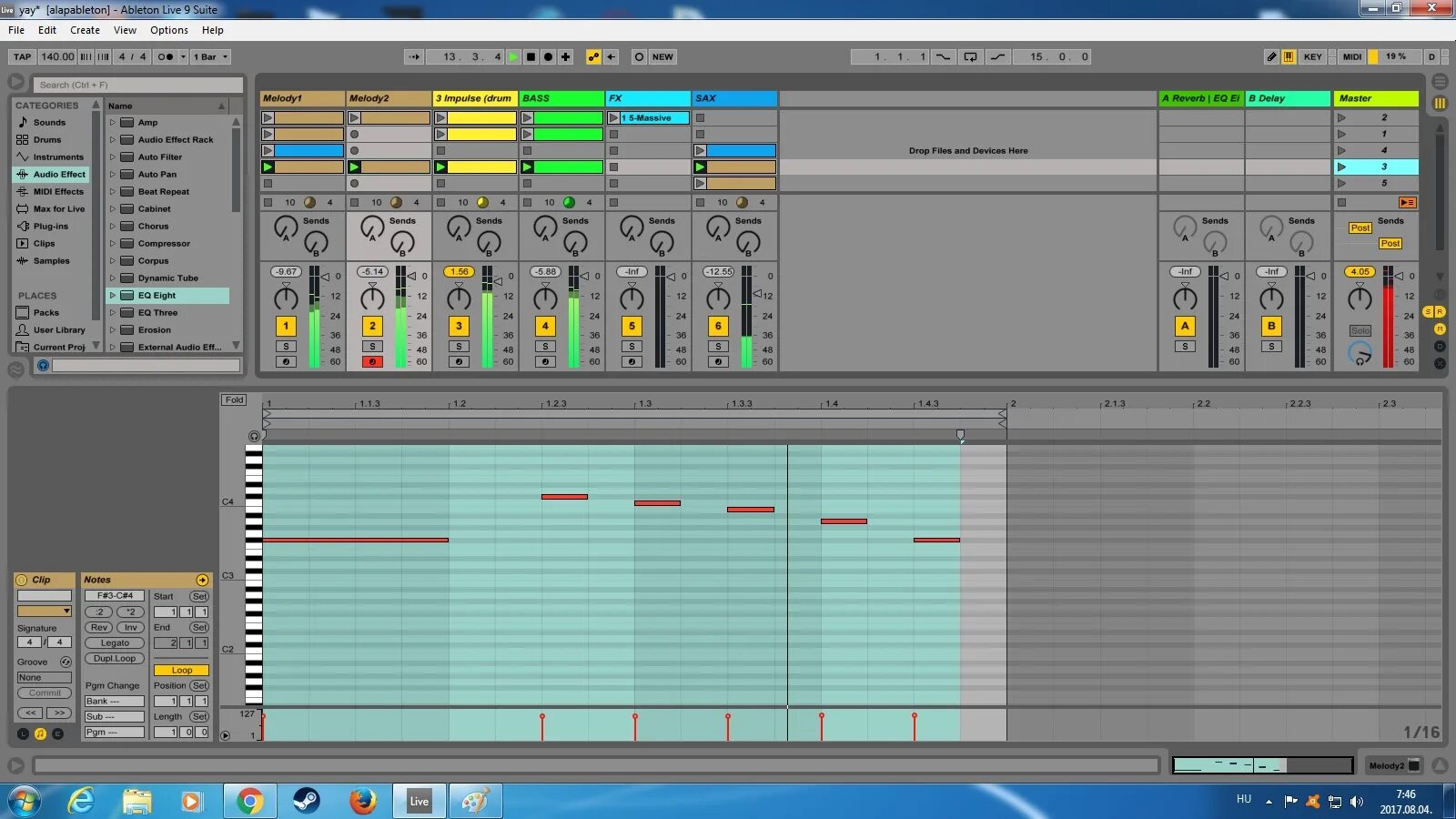Solo the BASS track
Screen dimensions: 1456x819
click(x=545, y=346)
